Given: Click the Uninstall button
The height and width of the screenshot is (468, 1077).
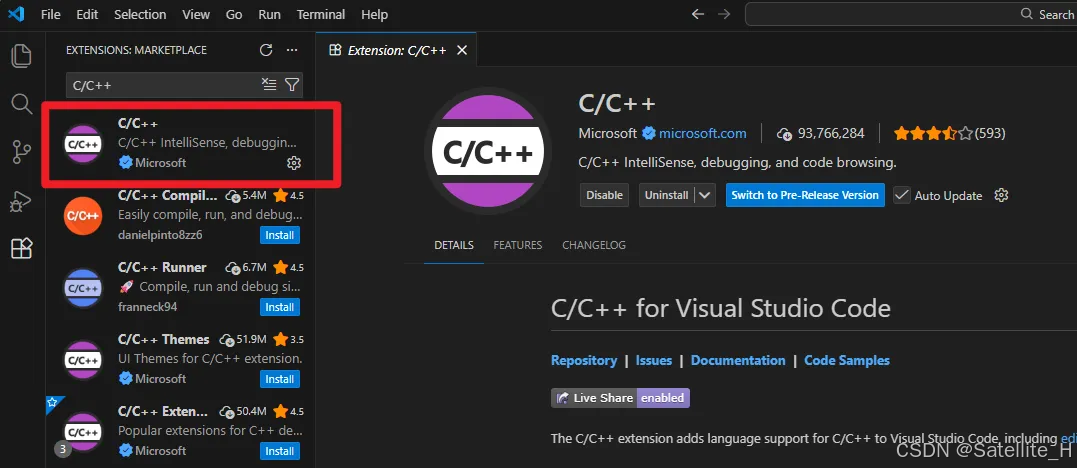Looking at the screenshot, I should pos(666,195).
